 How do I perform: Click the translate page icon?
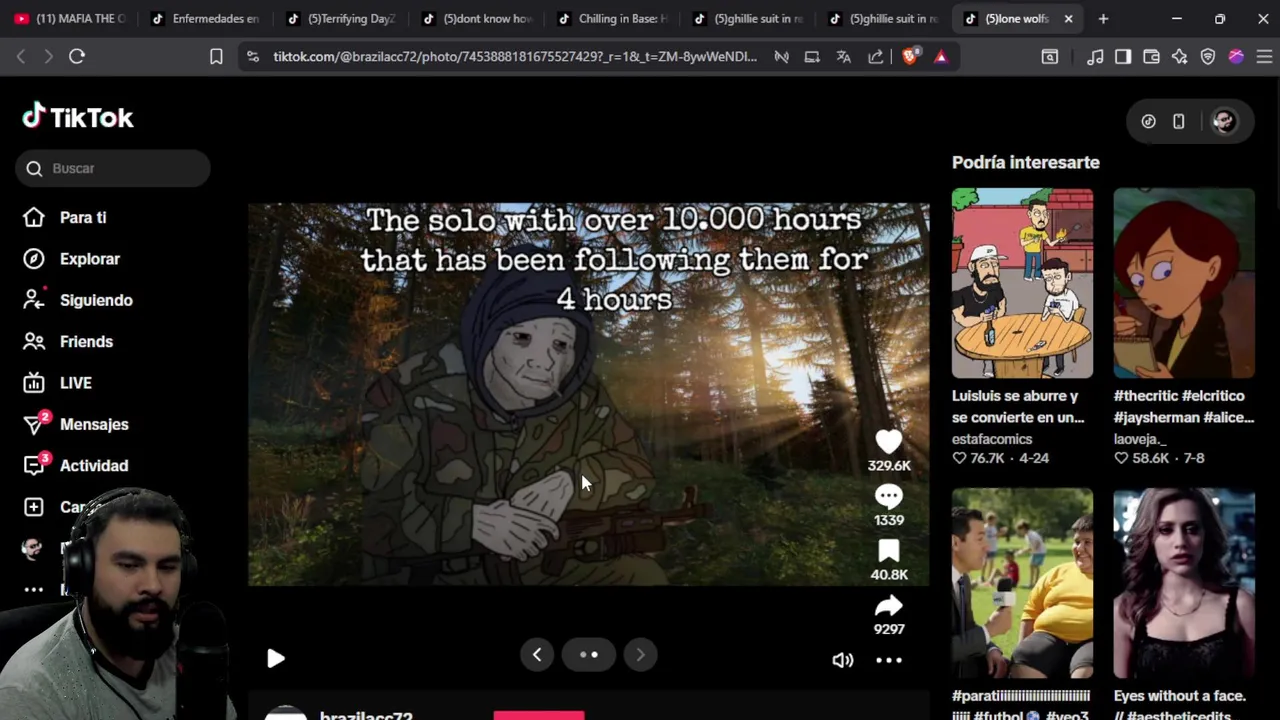coord(844,57)
